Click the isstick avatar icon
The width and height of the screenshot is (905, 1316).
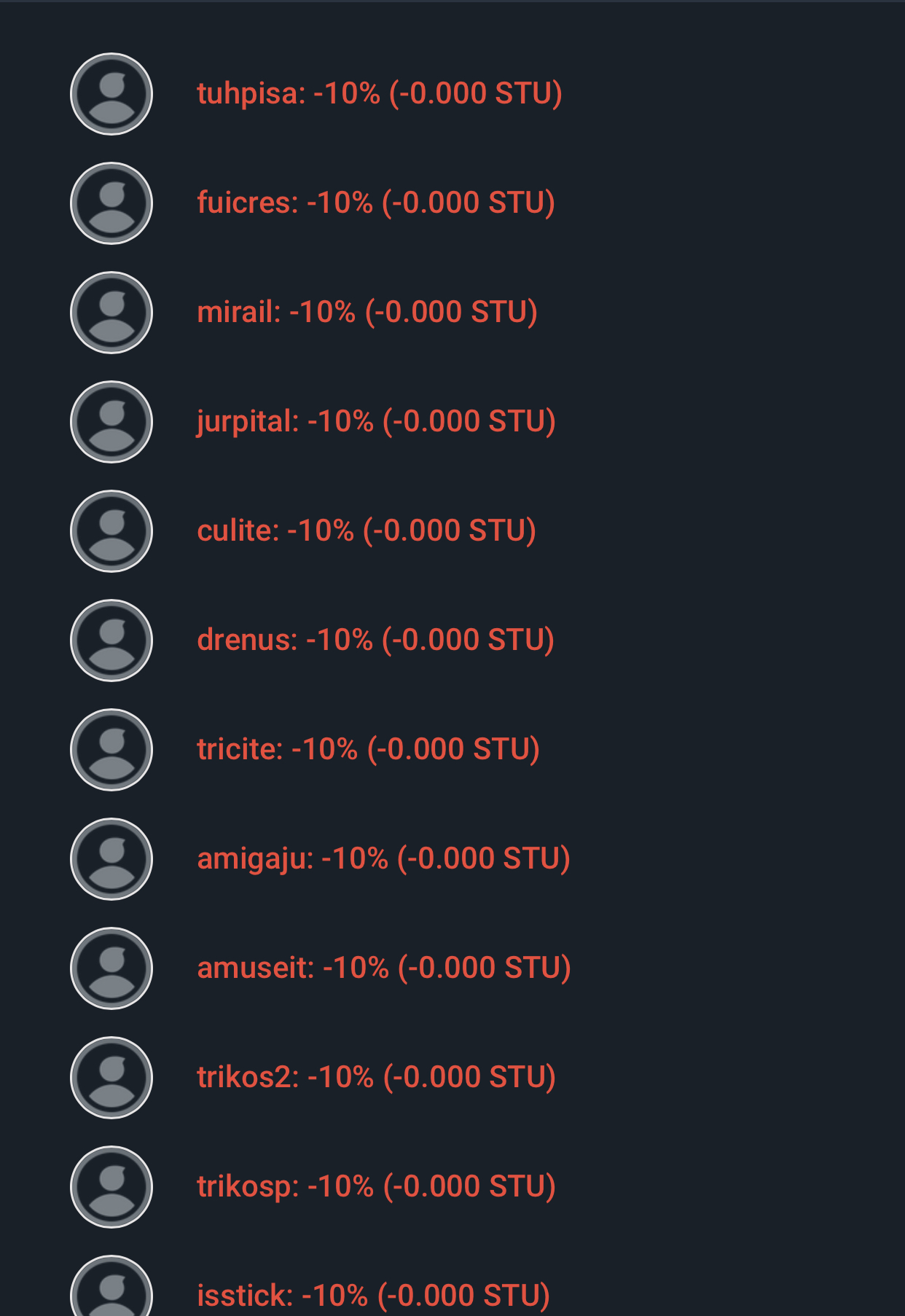pyautogui.click(x=111, y=1290)
